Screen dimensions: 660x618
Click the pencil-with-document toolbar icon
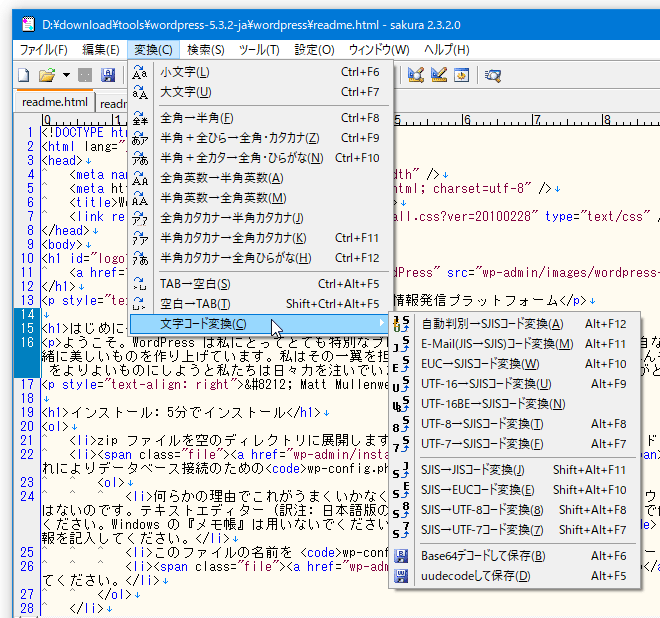pyautogui.click(x=415, y=75)
